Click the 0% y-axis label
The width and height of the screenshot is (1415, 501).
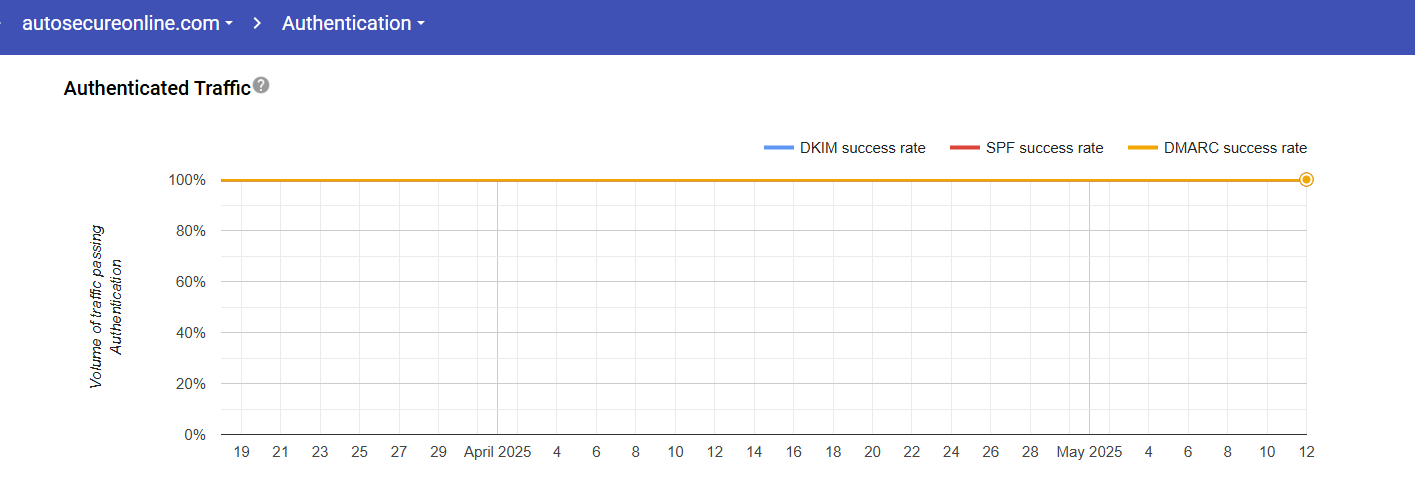tap(193, 435)
